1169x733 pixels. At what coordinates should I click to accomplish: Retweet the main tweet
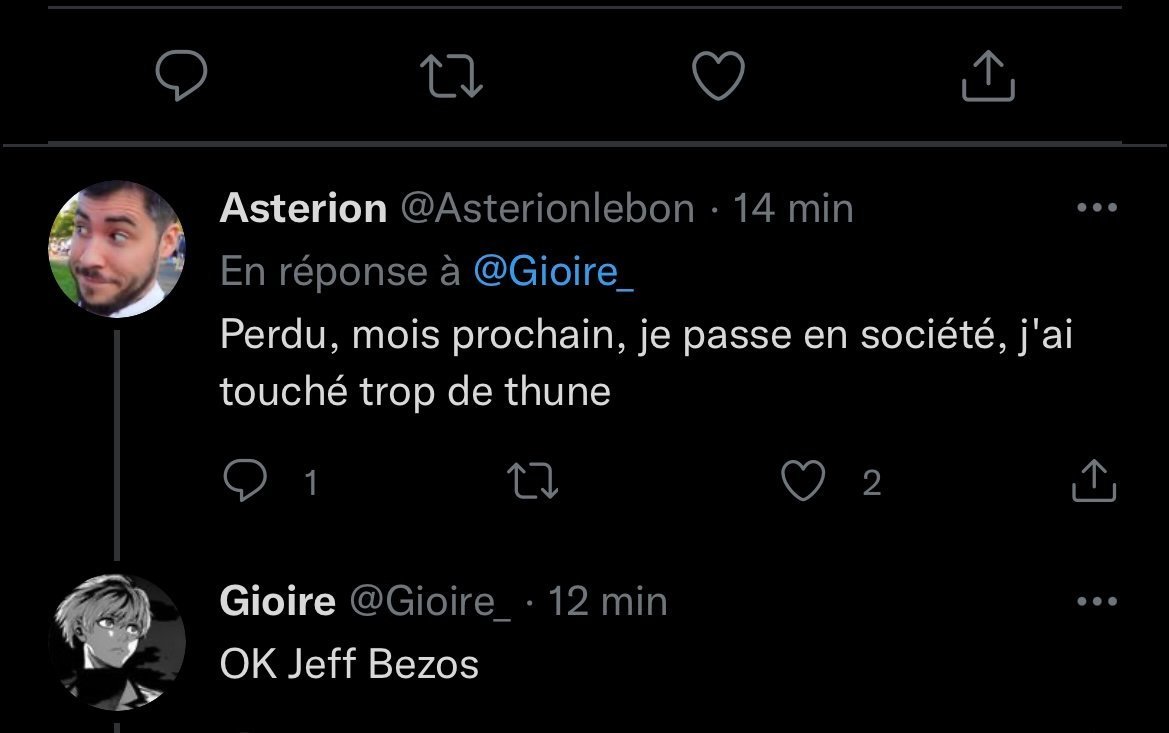pos(451,77)
